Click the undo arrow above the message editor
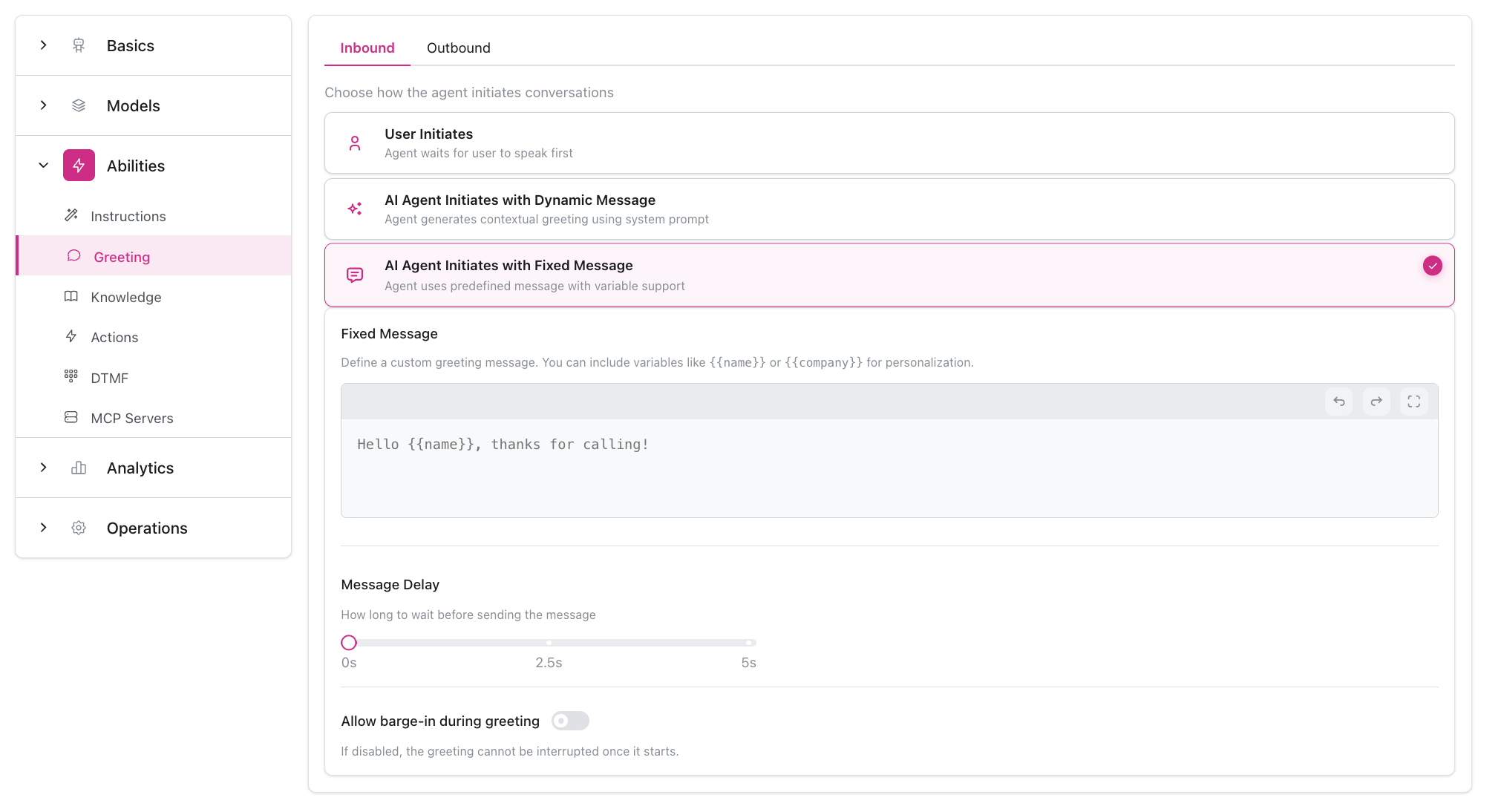 [x=1339, y=401]
